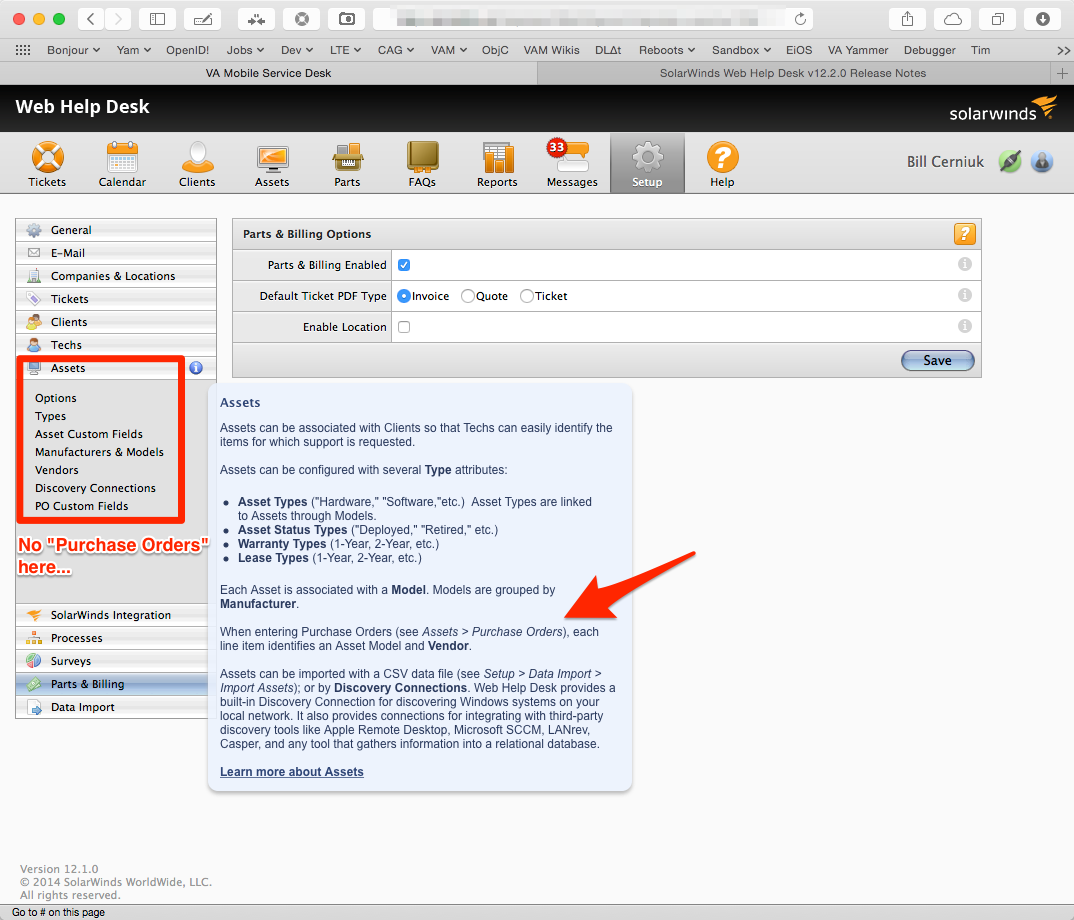This screenshot has width=1074, height=920.
Task: Click Safari iCloud tabs icon
Action: coord(953,19)
